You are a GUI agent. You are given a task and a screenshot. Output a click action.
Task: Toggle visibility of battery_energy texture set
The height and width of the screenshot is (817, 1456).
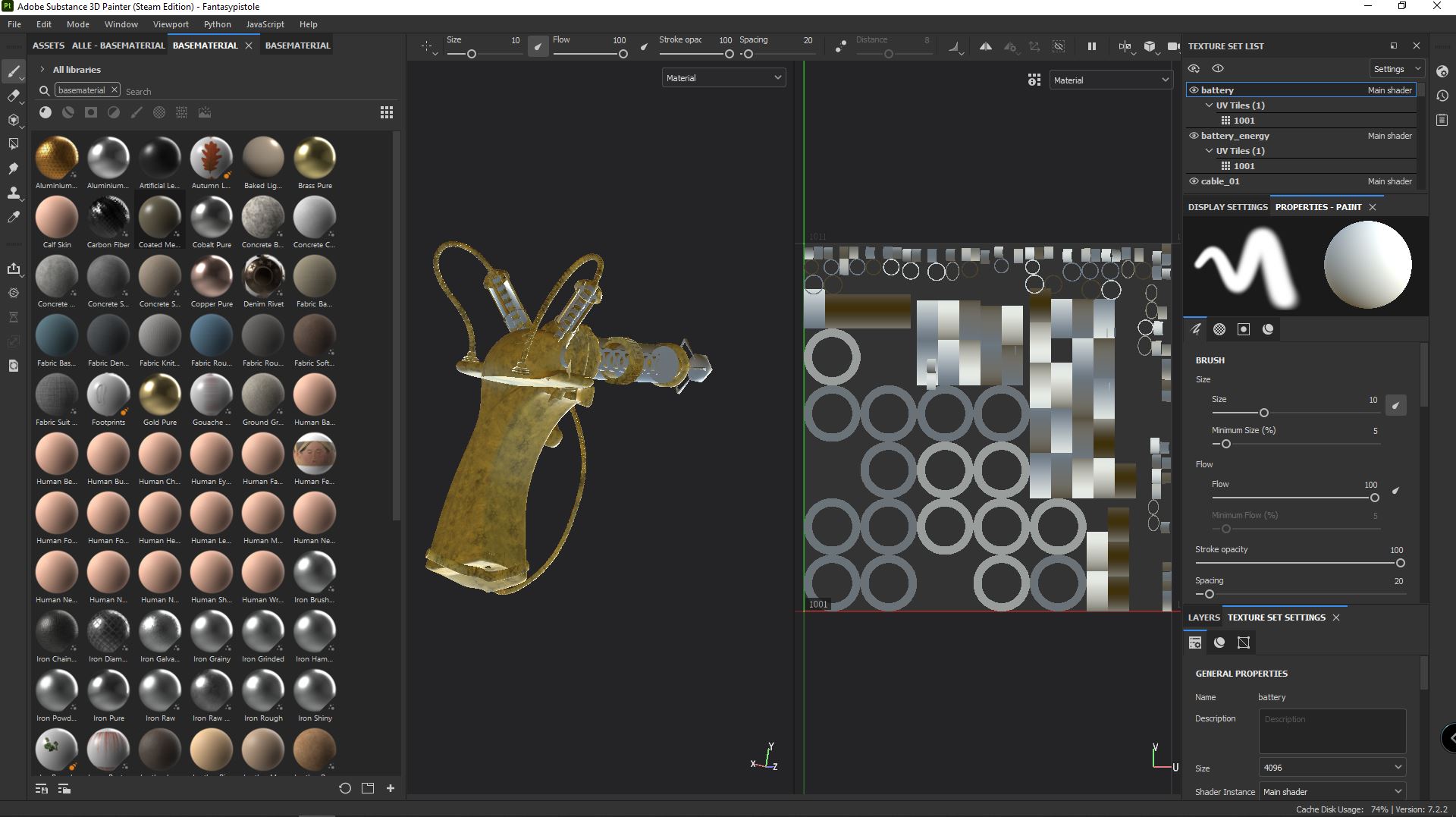1194,136
